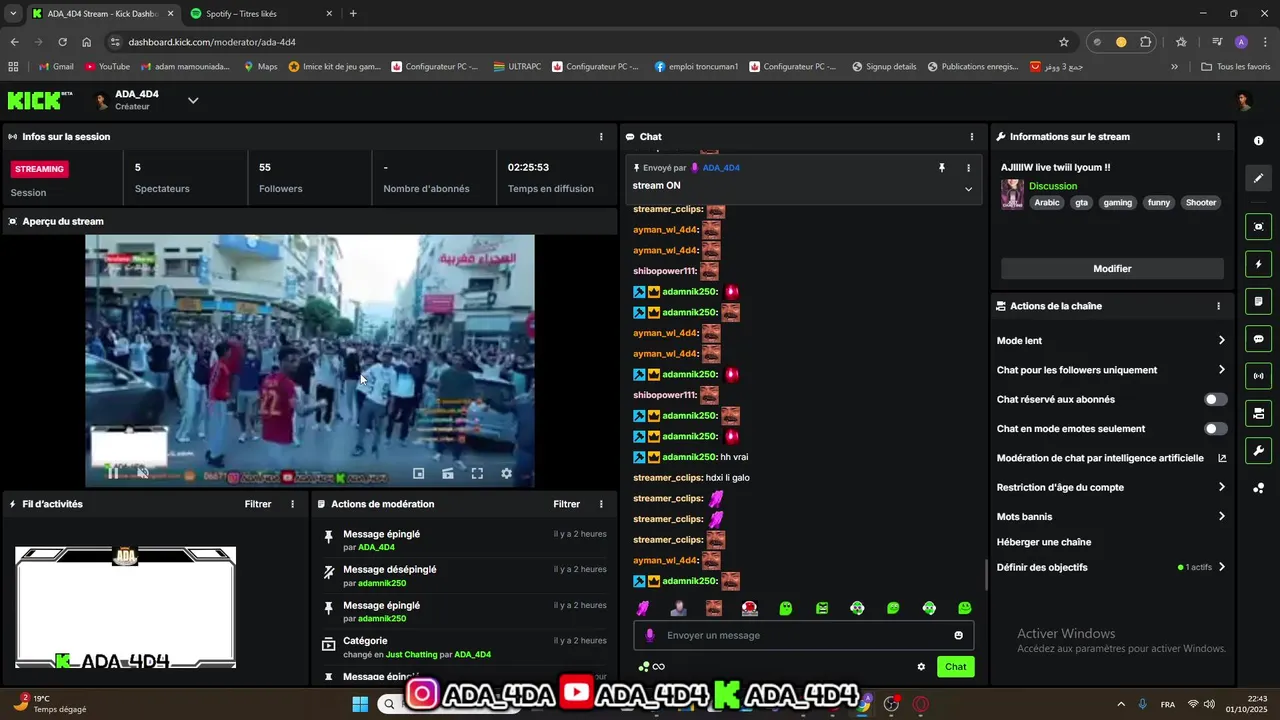
Task: Toggle the channel actions camera icon in sidebar
Action: pyautogui.click(x=1258, y=413)
